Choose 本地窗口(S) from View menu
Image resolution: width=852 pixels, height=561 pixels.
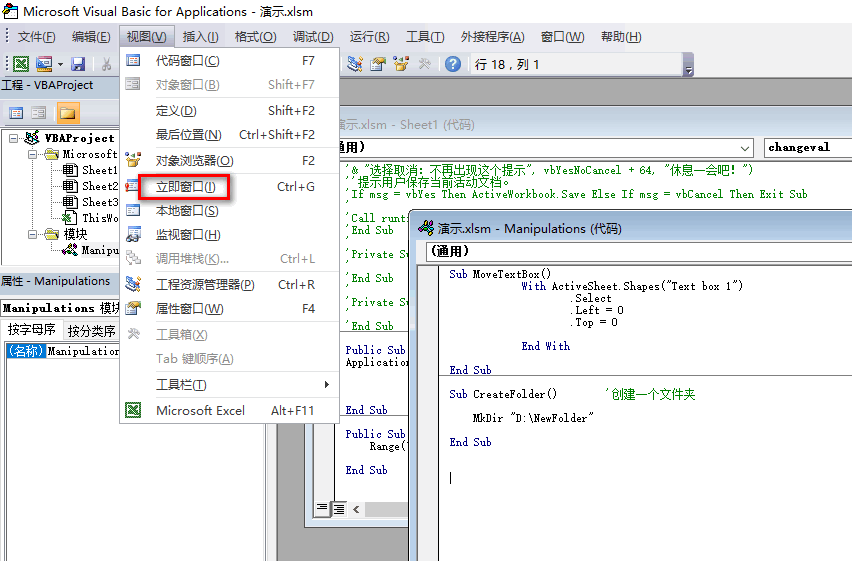click(x=229, y=211)
